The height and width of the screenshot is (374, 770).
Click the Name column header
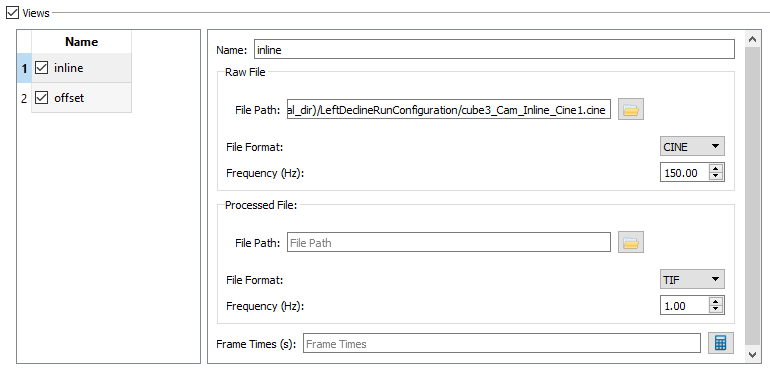pos(82,42)
